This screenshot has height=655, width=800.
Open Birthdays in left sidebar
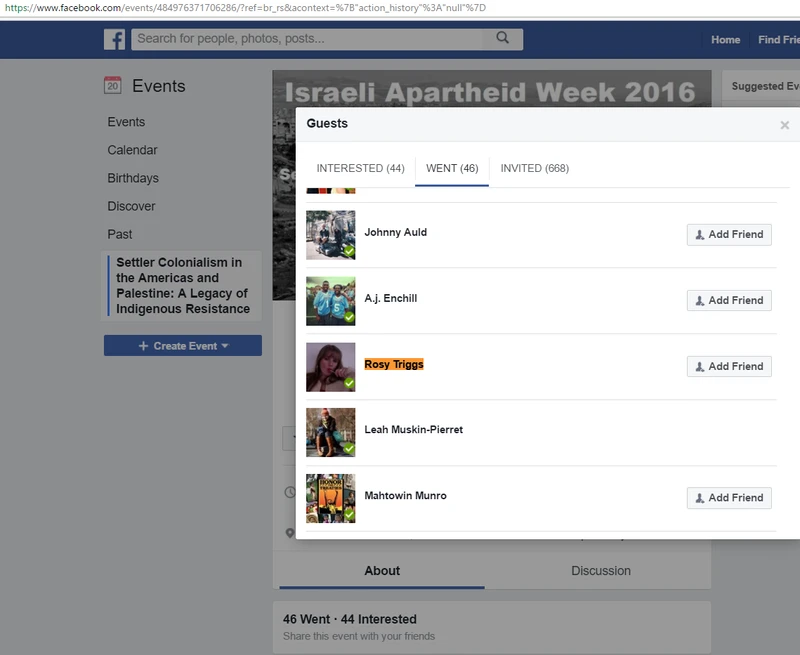[133, 178]
